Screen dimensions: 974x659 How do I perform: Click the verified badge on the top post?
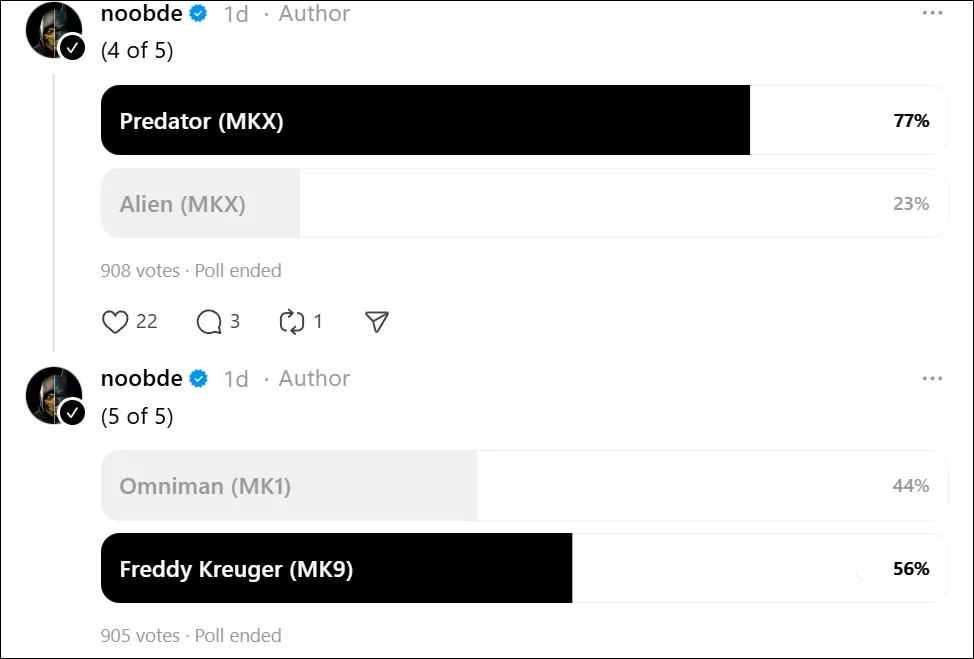coord(199,14)
